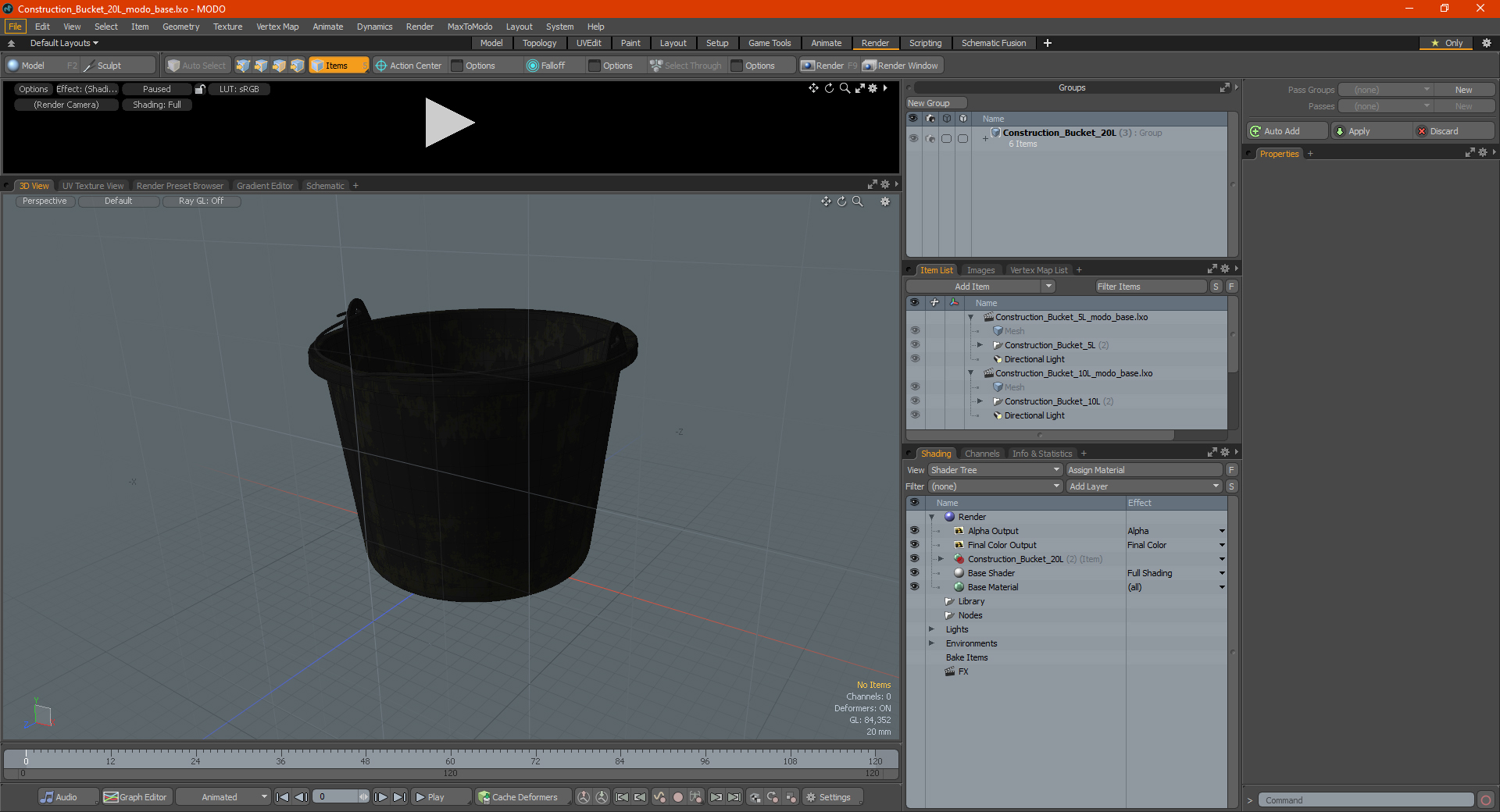The height and width of the screenshot is (812, 1500).
Task: Click the 3D viewport pan-move icon
Action: (826, 201)
